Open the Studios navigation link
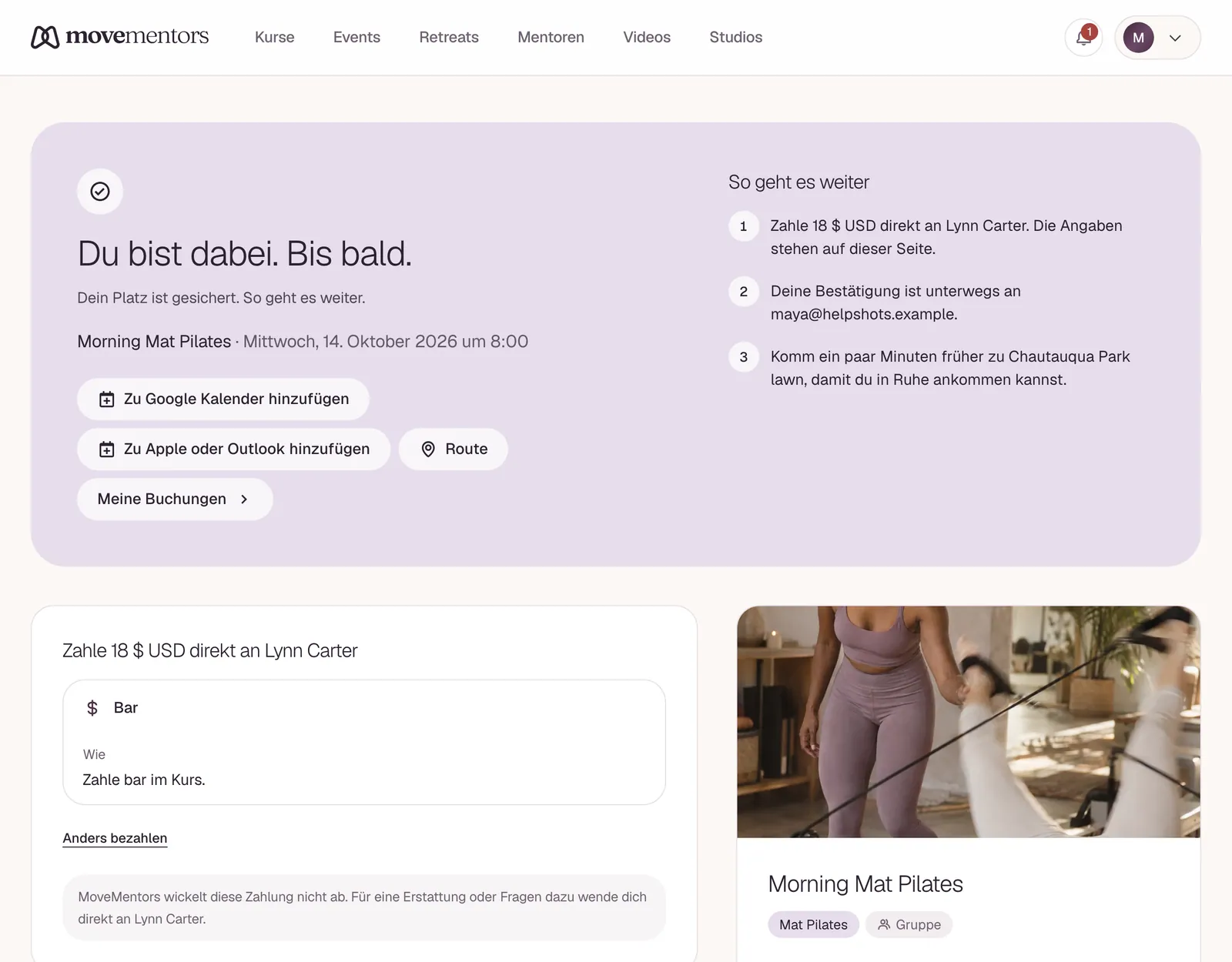Screen dimensions: 1232x962 736,37
